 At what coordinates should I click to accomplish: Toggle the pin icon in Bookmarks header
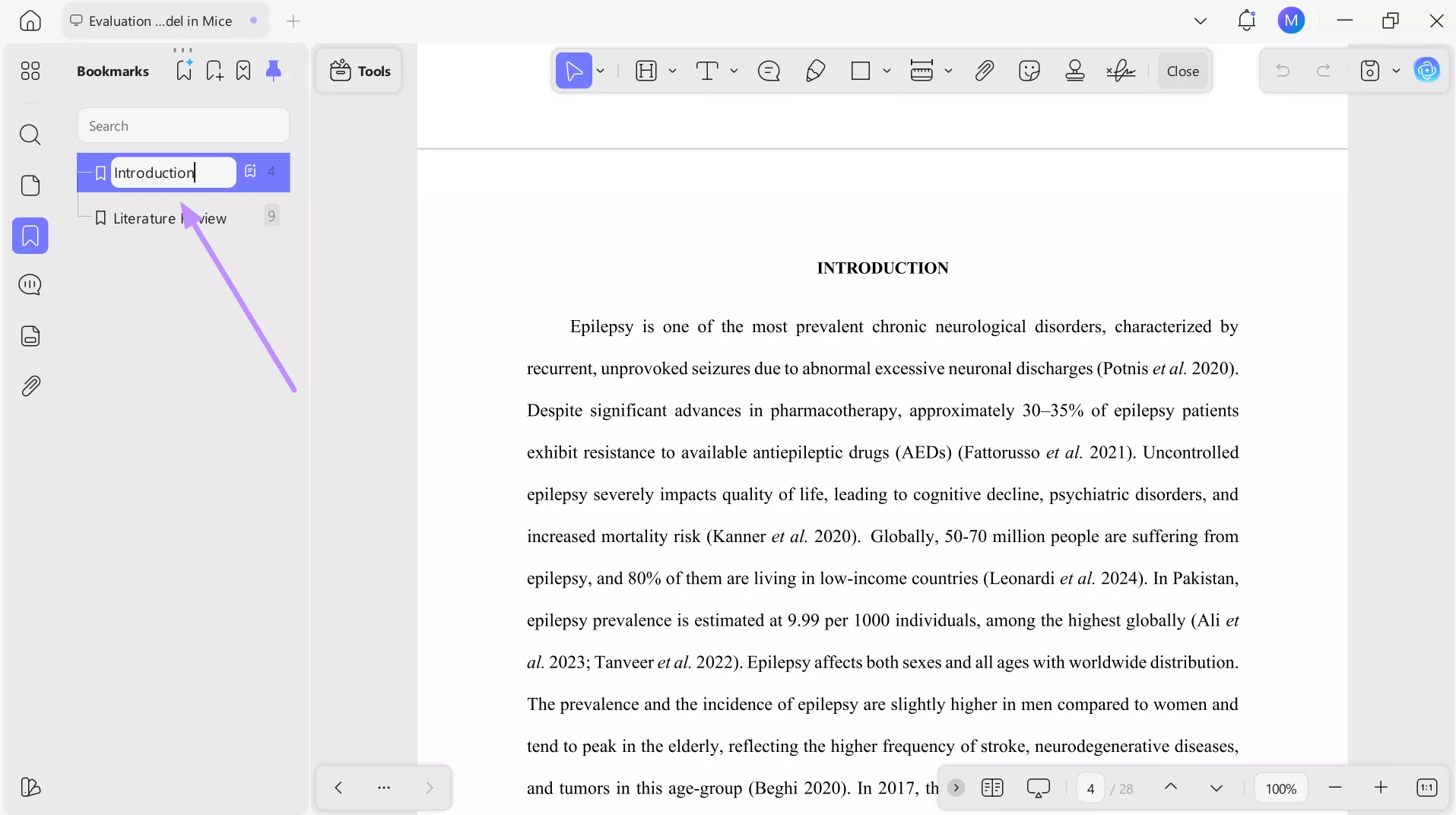pos(274,71)
